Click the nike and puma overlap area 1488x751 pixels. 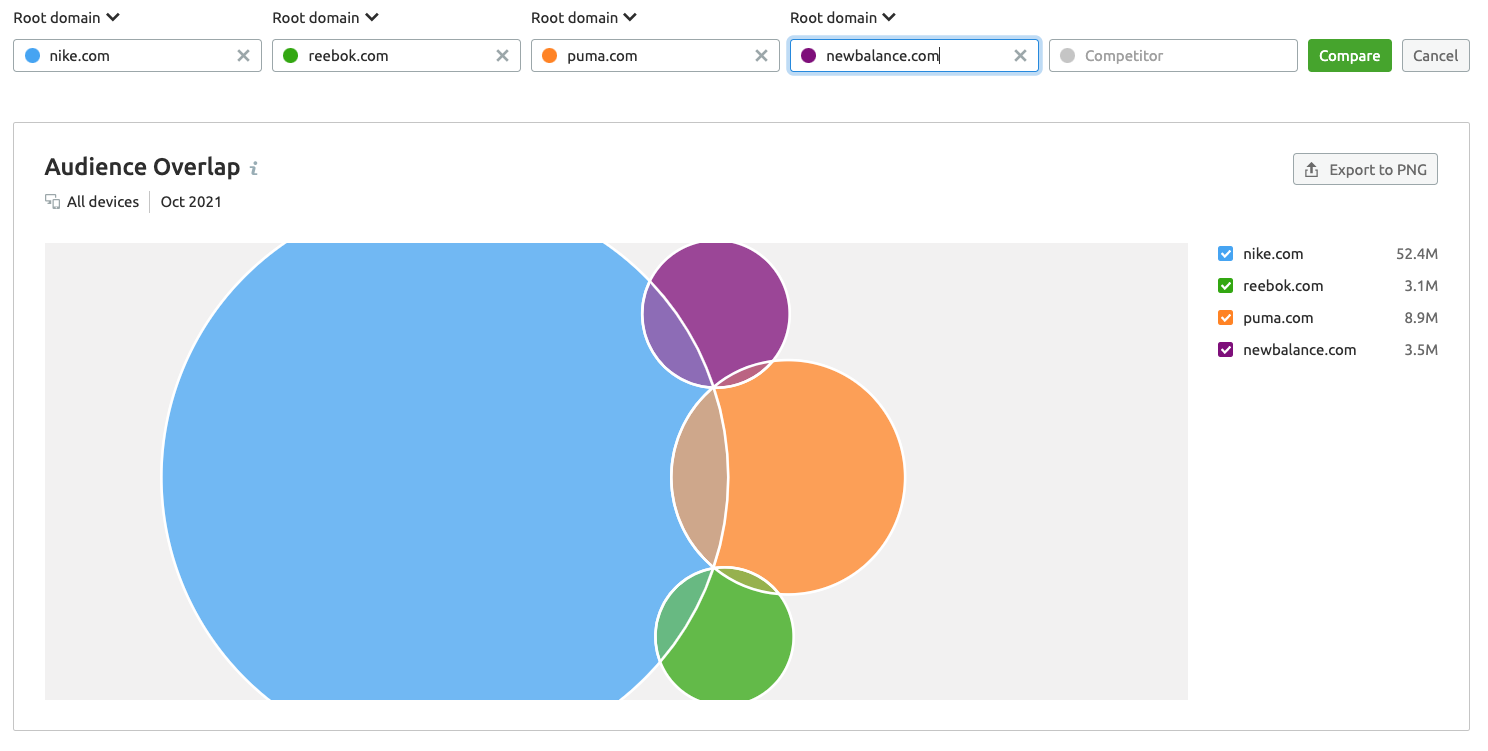[x=699, y=478]
